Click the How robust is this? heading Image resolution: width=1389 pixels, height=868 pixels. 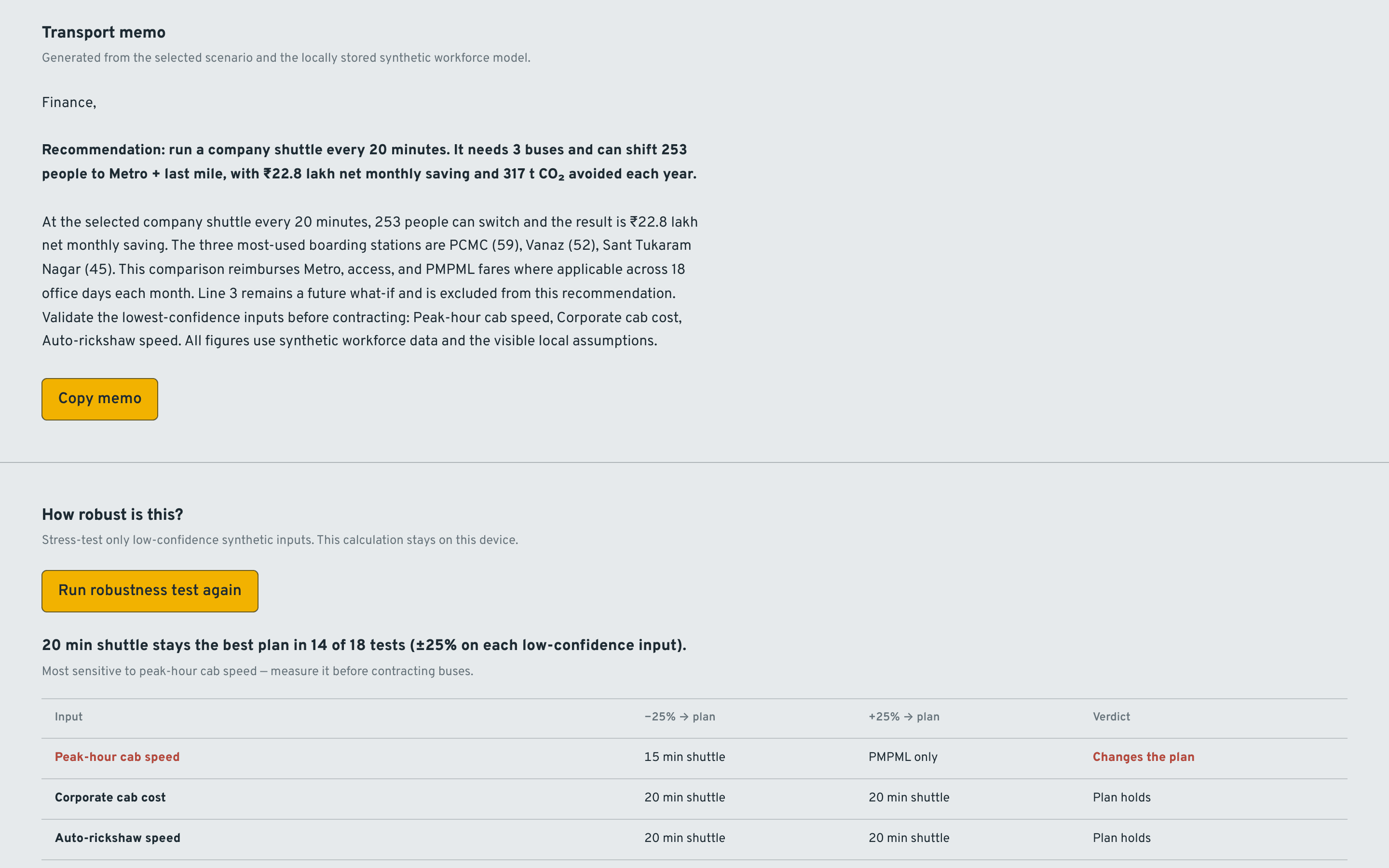pyautogui.click(x=112, y=515)
